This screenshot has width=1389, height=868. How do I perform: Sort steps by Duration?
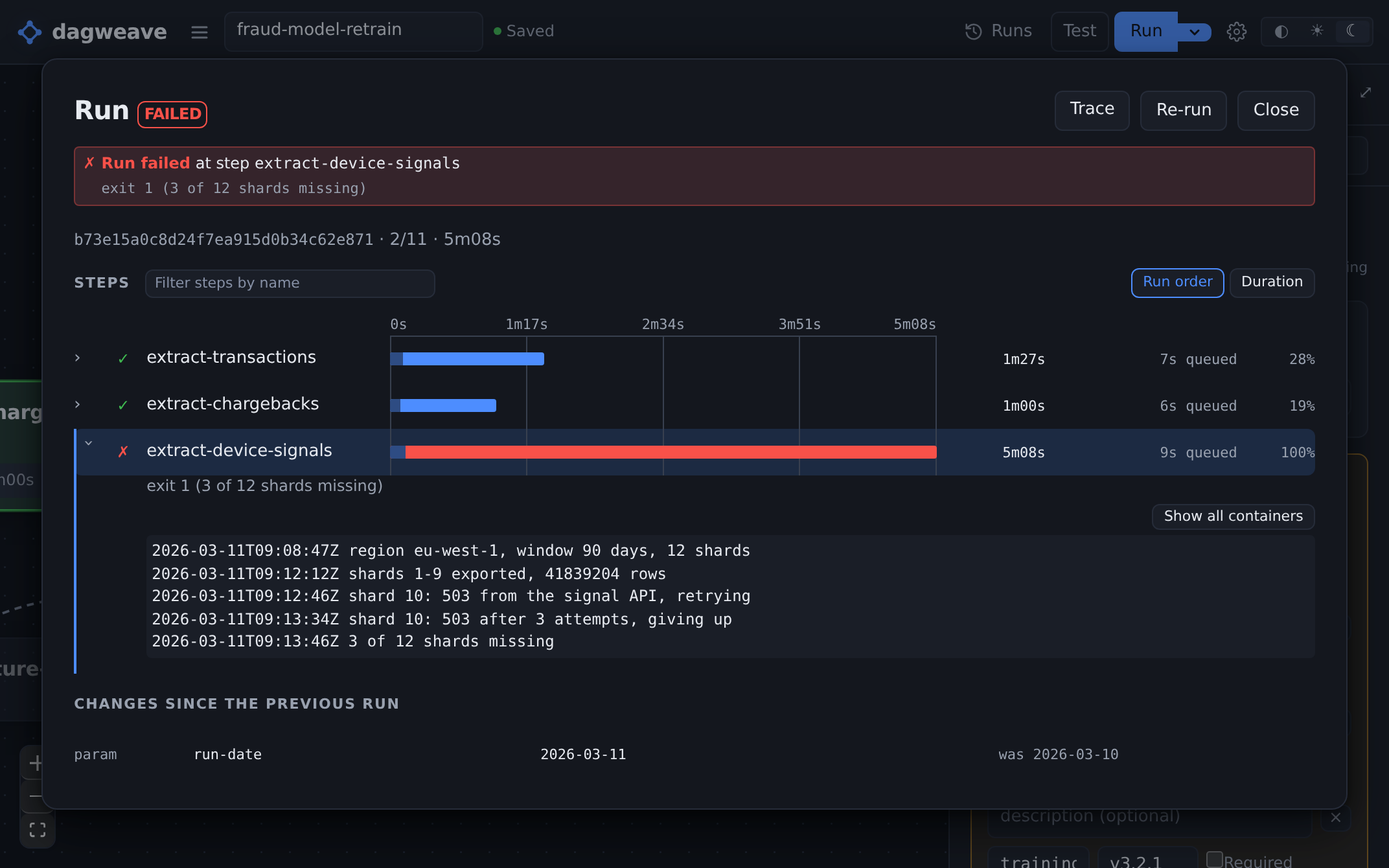click(1272, 282)
